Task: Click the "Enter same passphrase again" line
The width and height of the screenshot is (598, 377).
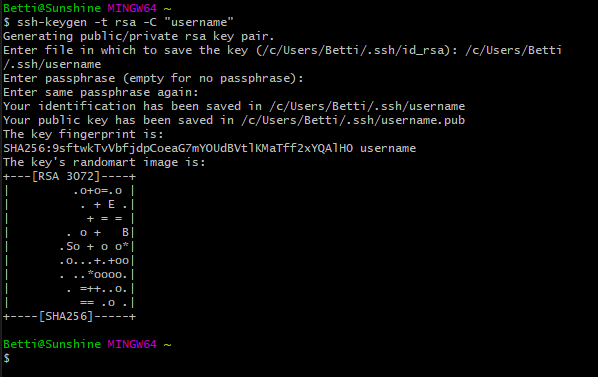Action: pos(101,92)
